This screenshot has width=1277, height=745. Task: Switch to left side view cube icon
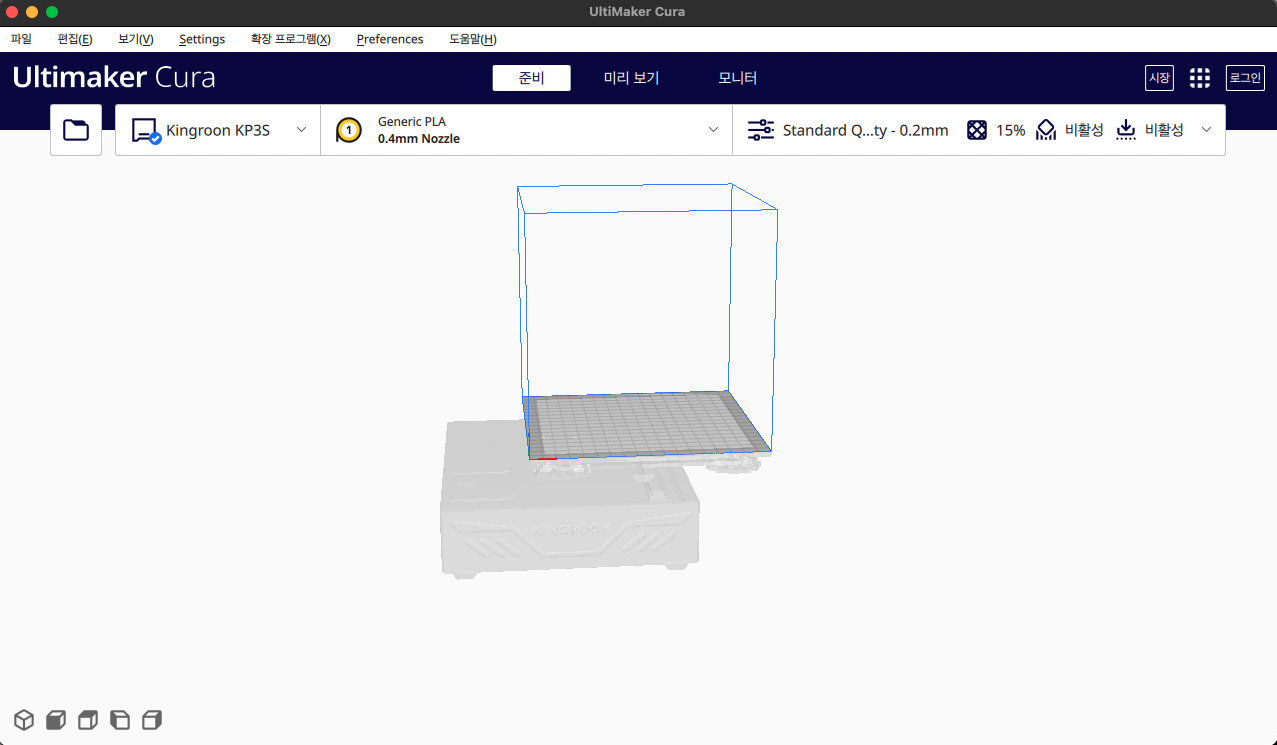[x=120, y=719]
